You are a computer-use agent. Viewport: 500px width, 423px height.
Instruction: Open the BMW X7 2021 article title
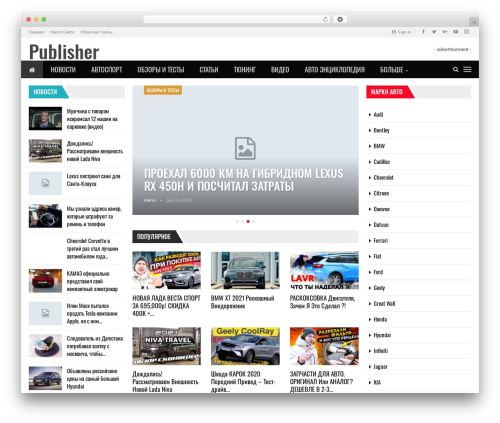243,302
